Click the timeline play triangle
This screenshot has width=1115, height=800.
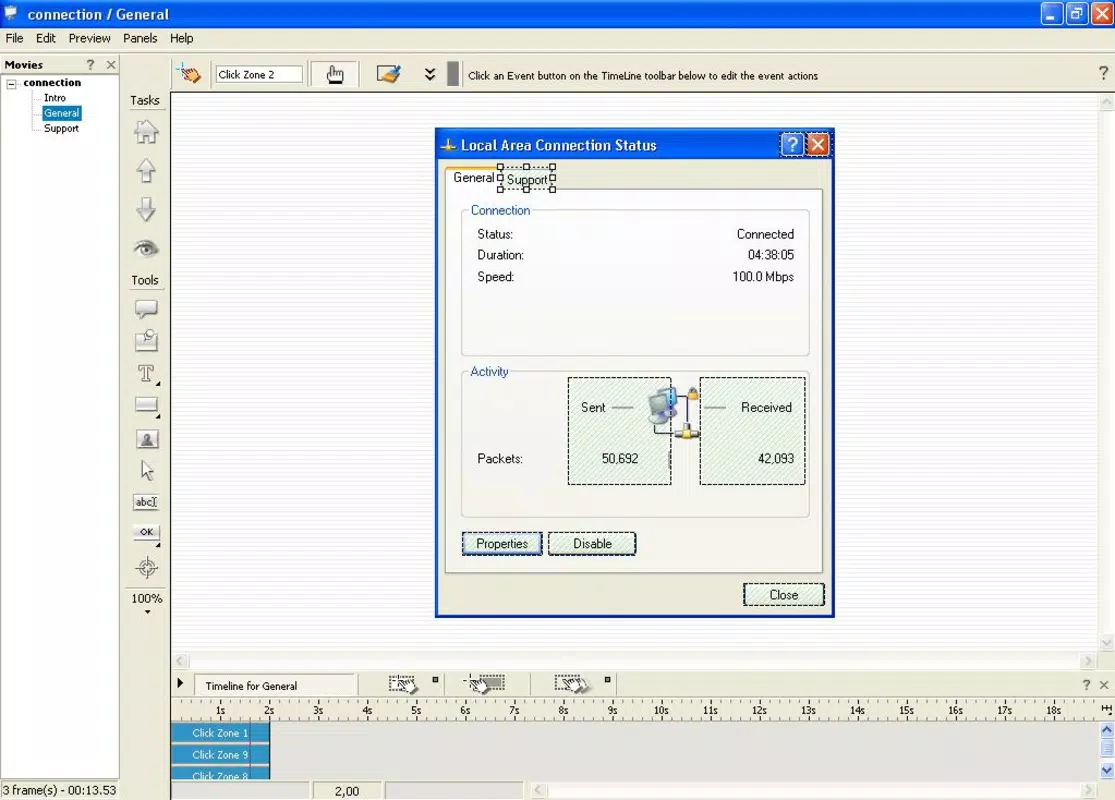[x=180, y=683]
